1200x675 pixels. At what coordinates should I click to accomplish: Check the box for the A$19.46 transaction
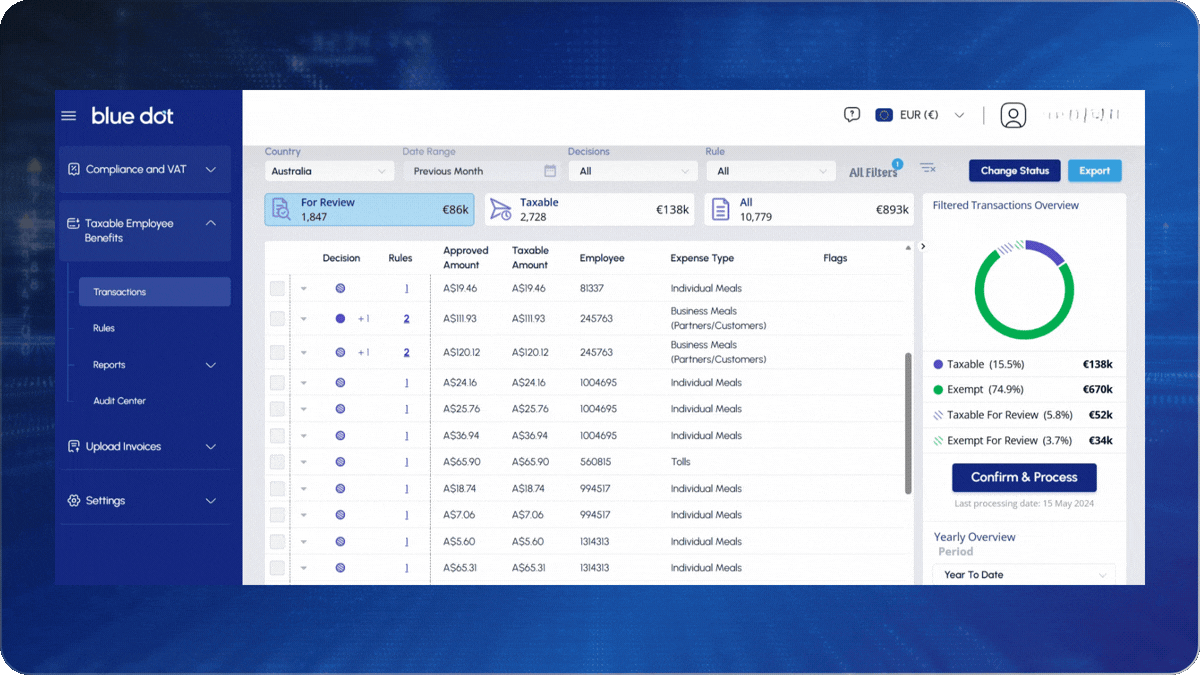tap(277, 289)
